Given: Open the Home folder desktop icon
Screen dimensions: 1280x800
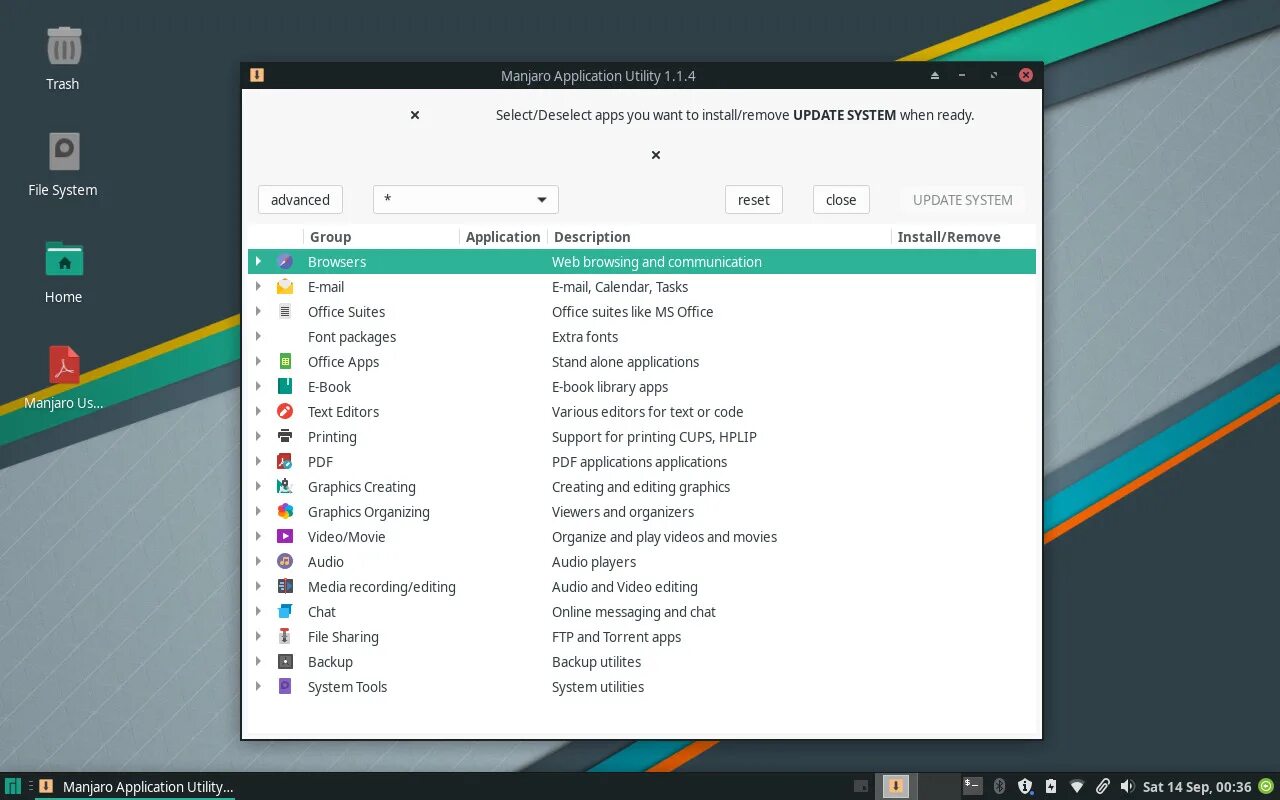Looking at the screenshot, I should (x=64, y=259).
